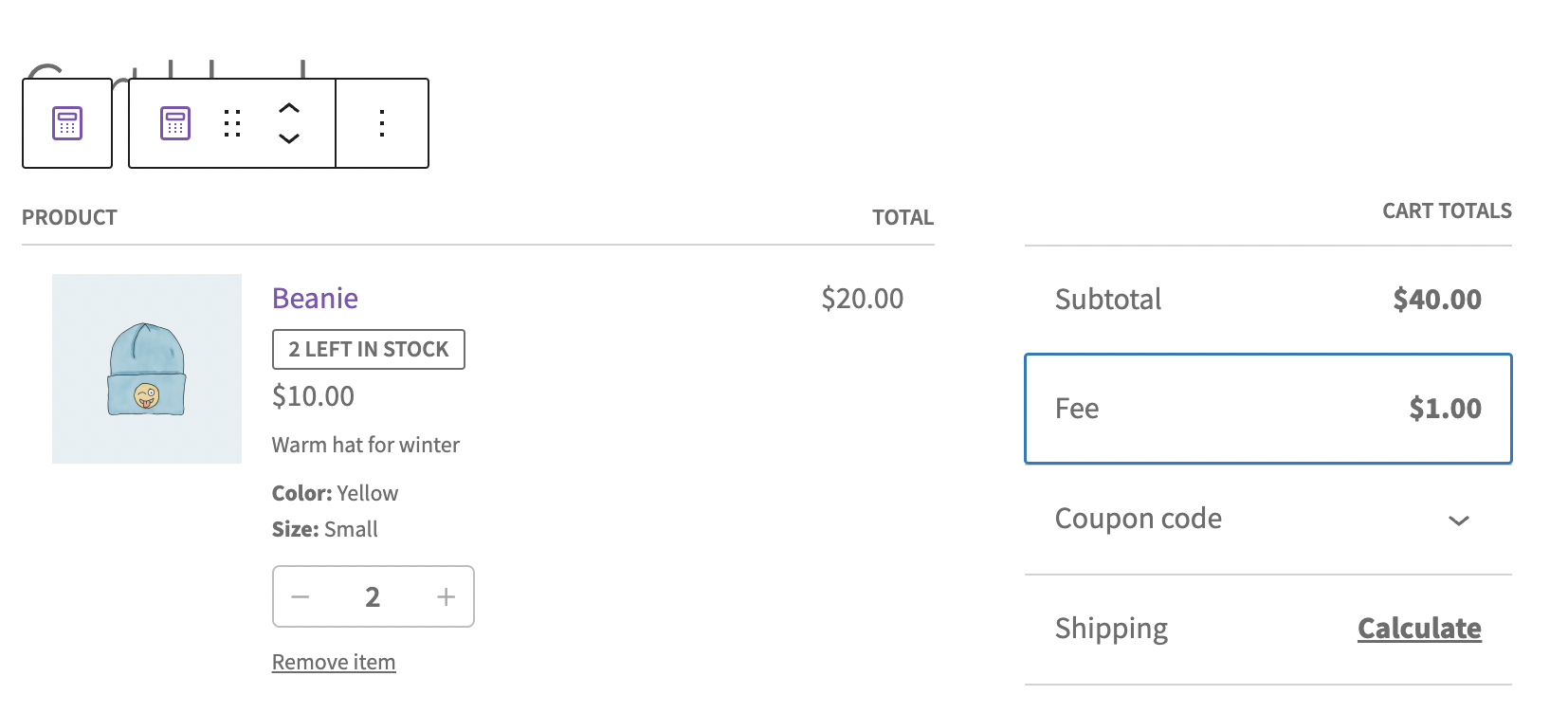
Task: Click the Subtotal row
Action: click(x=1267, y=299)
